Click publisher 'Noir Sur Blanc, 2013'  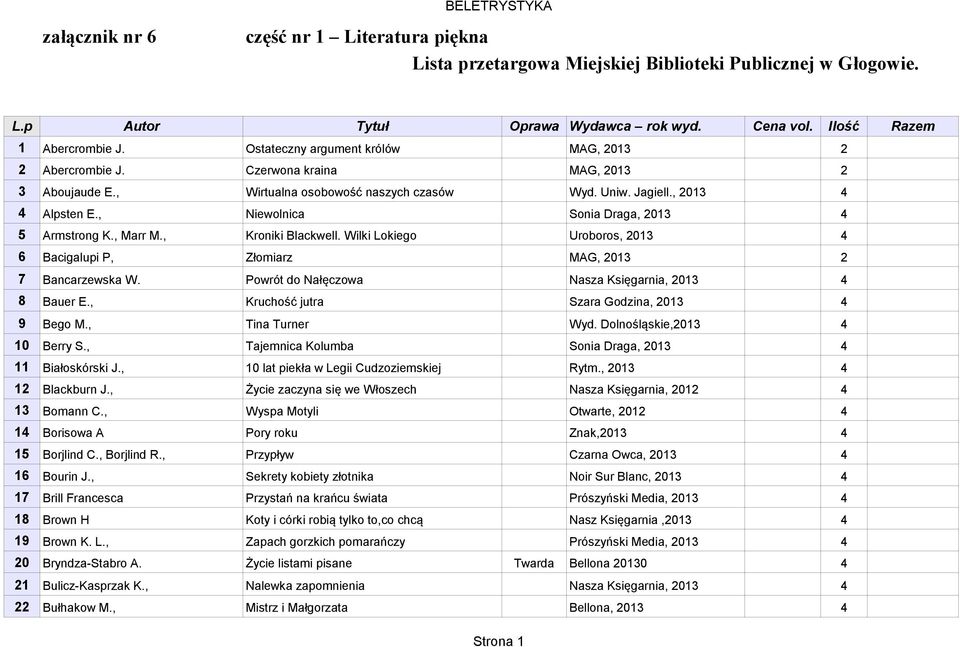pyautogui.click(x=625, y=476)
